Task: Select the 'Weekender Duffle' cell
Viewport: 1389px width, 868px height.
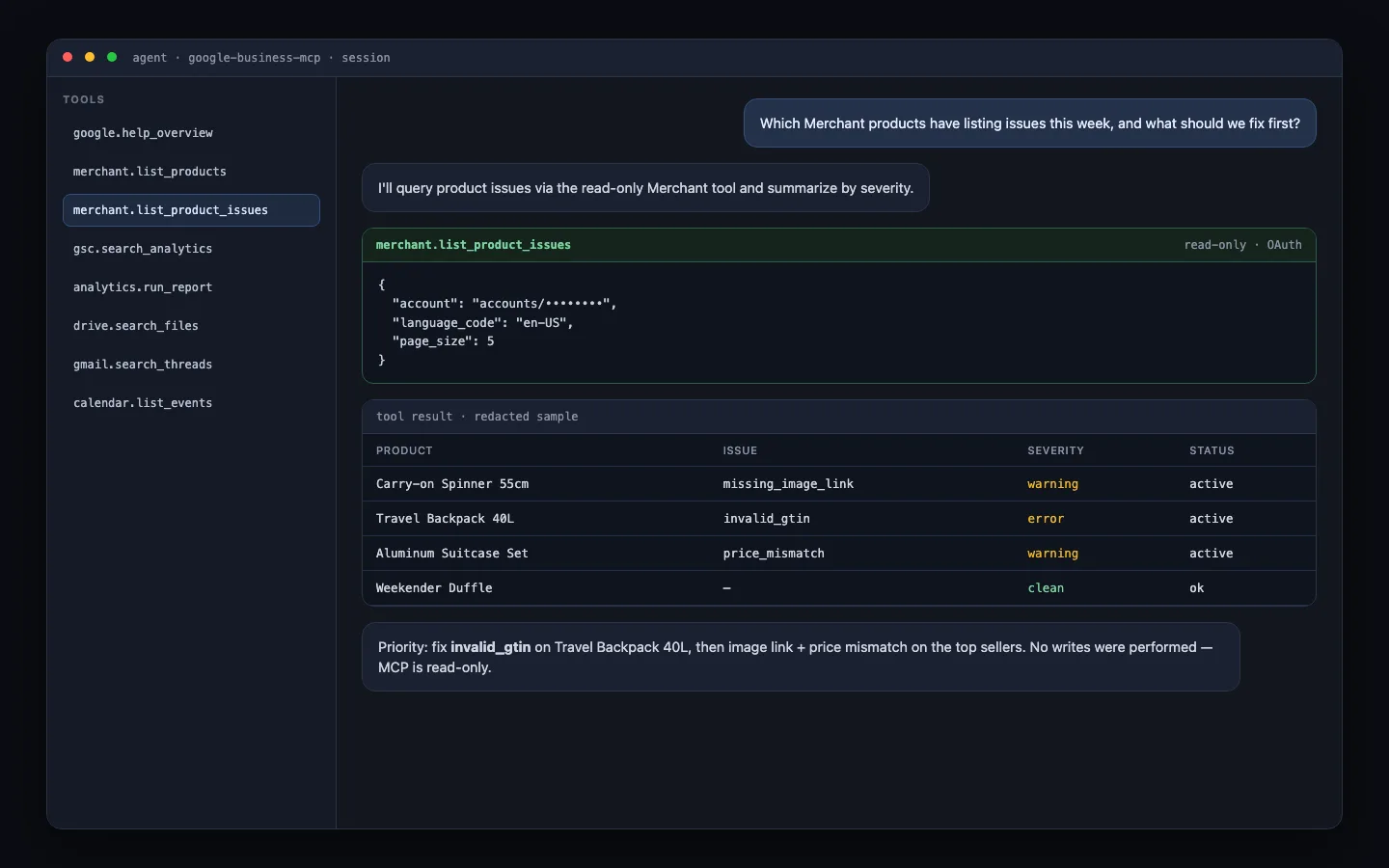Action: [434, 588]
